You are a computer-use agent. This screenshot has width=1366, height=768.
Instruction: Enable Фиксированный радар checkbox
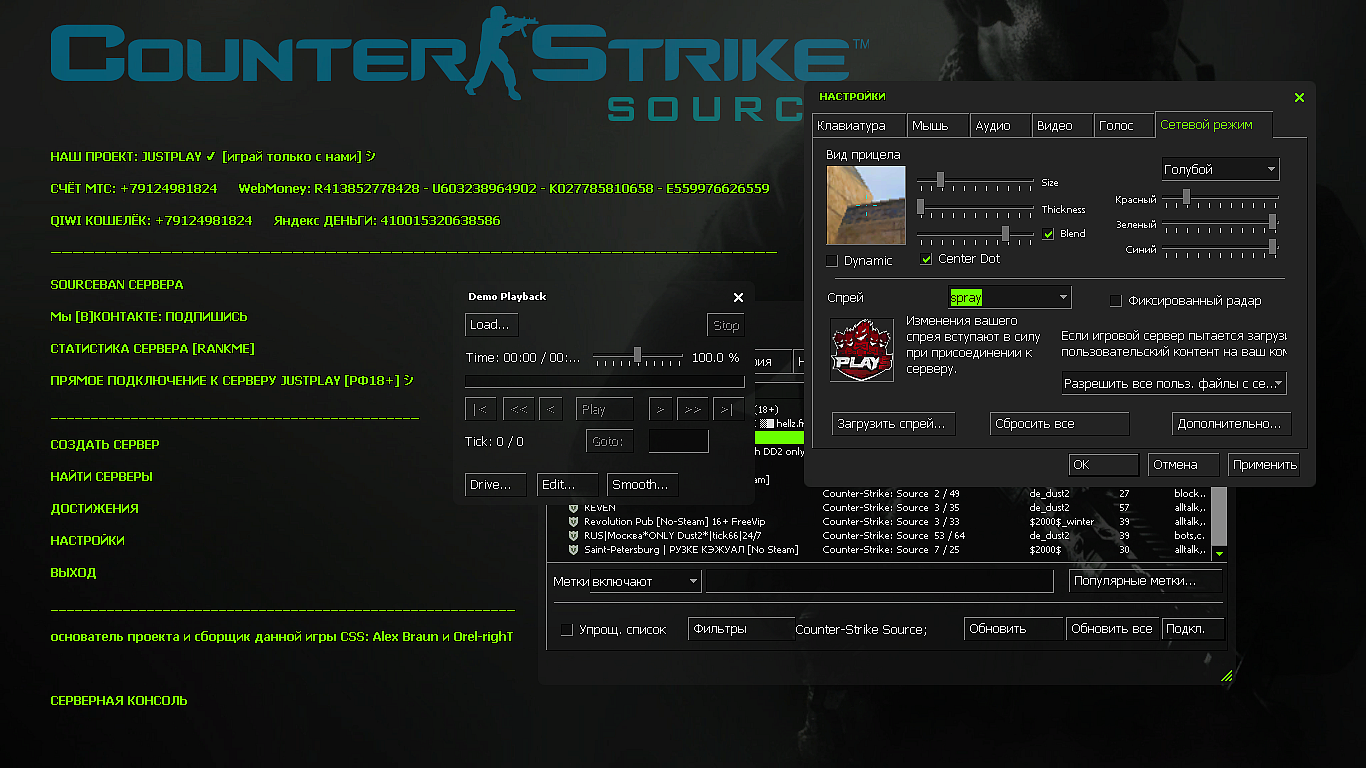[1116, 301]
